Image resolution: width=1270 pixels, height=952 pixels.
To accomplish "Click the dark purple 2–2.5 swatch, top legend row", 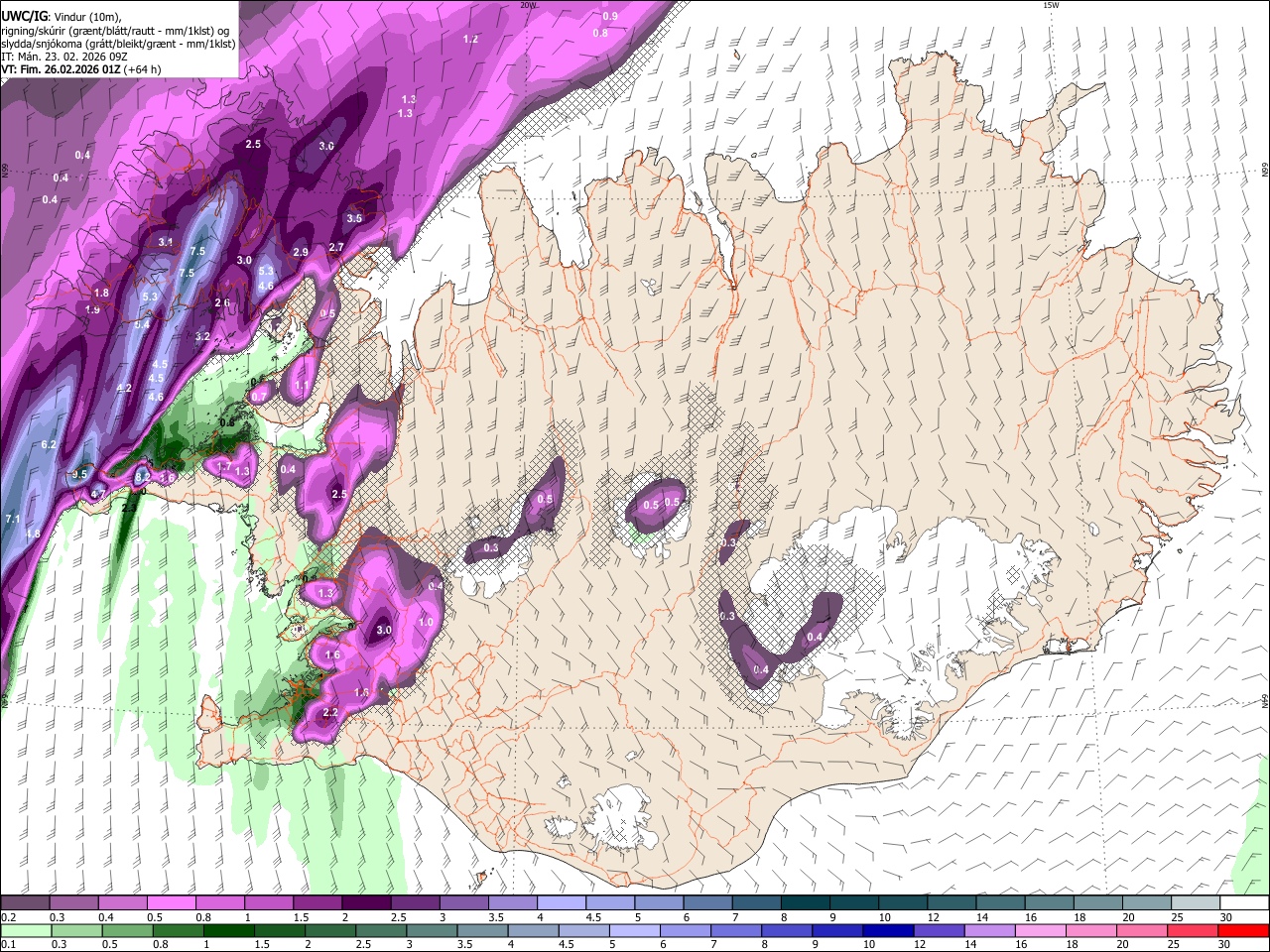I will (x=365, y=902).
